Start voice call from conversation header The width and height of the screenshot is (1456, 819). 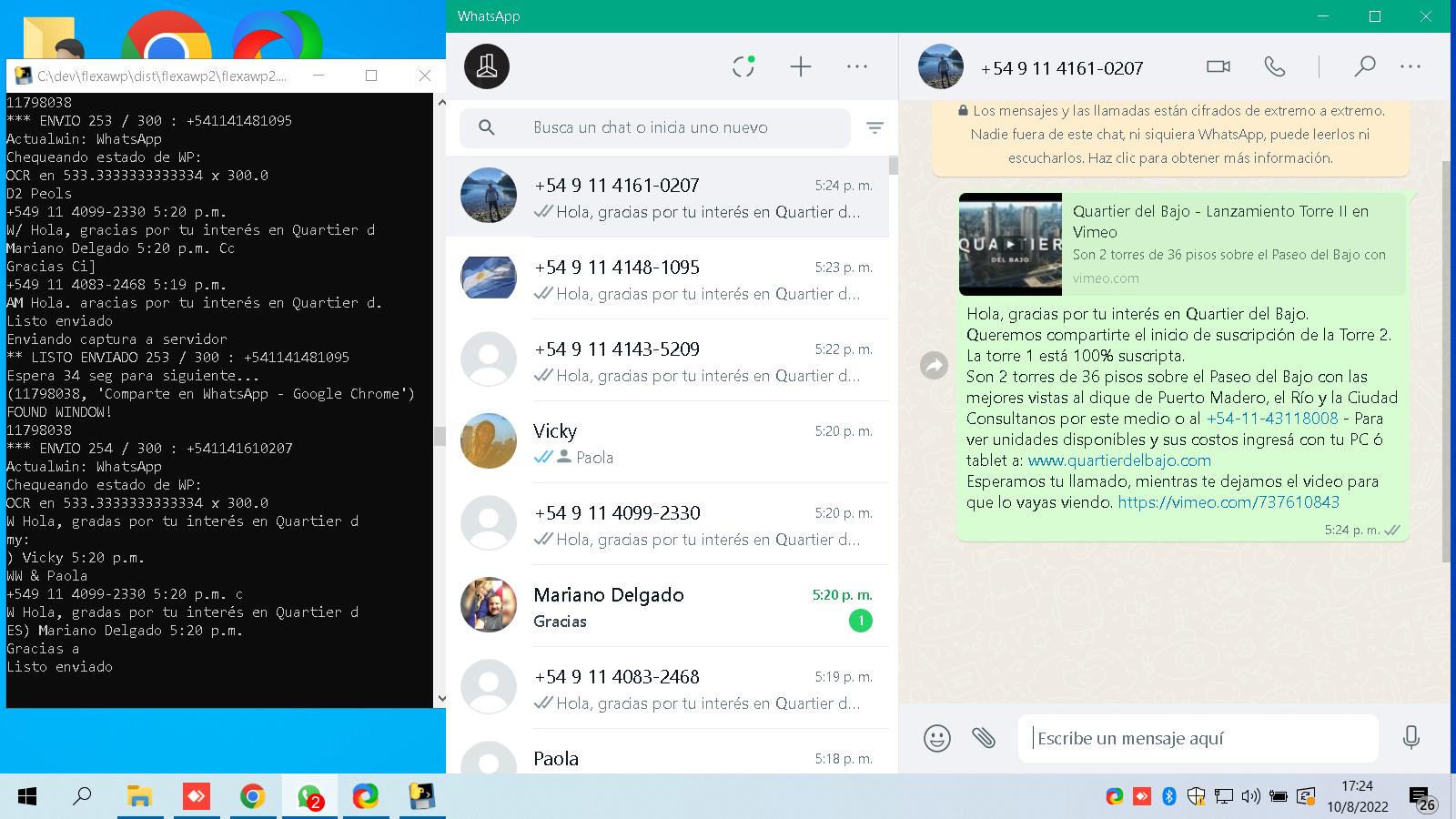tap(1275, 66)
